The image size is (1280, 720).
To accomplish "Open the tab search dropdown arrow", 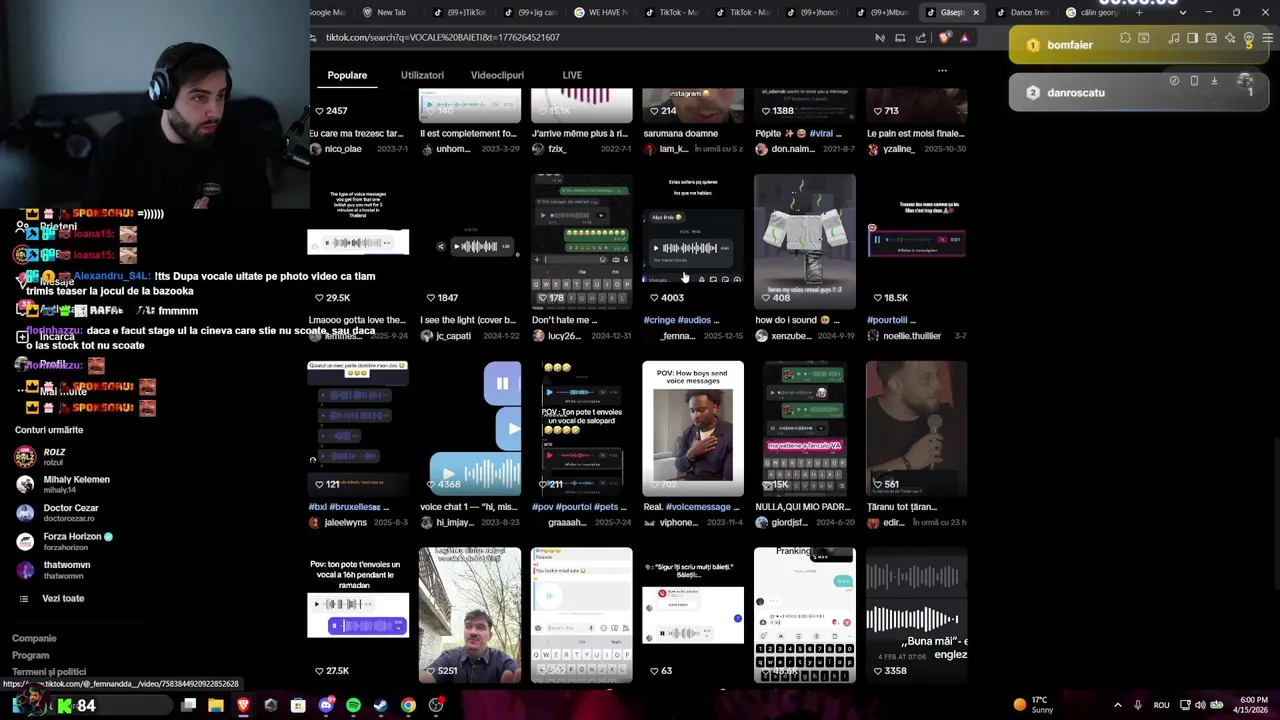I will pyautogui.click(x=1183, y=12).
